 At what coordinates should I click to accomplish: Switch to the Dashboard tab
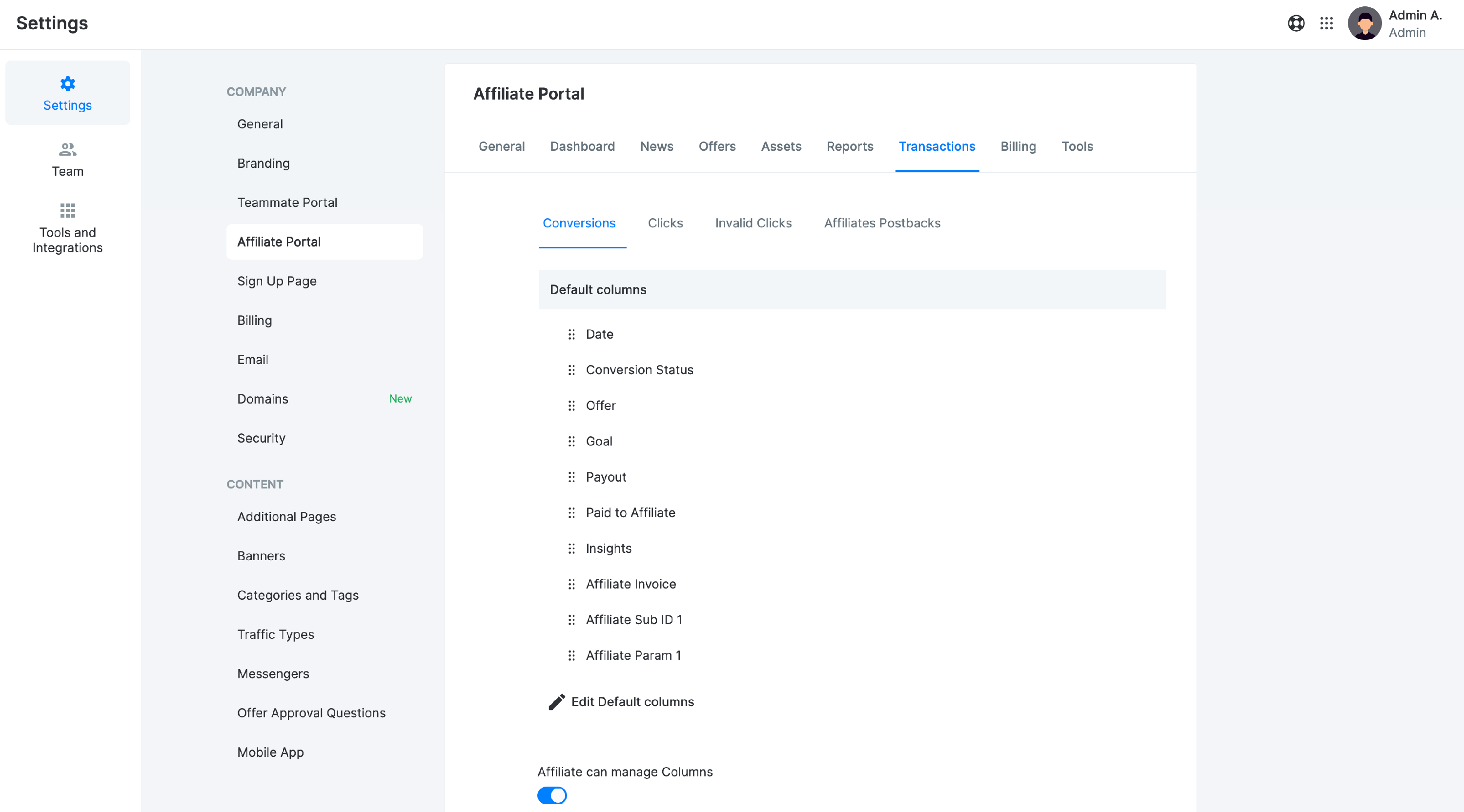(582, 146)
